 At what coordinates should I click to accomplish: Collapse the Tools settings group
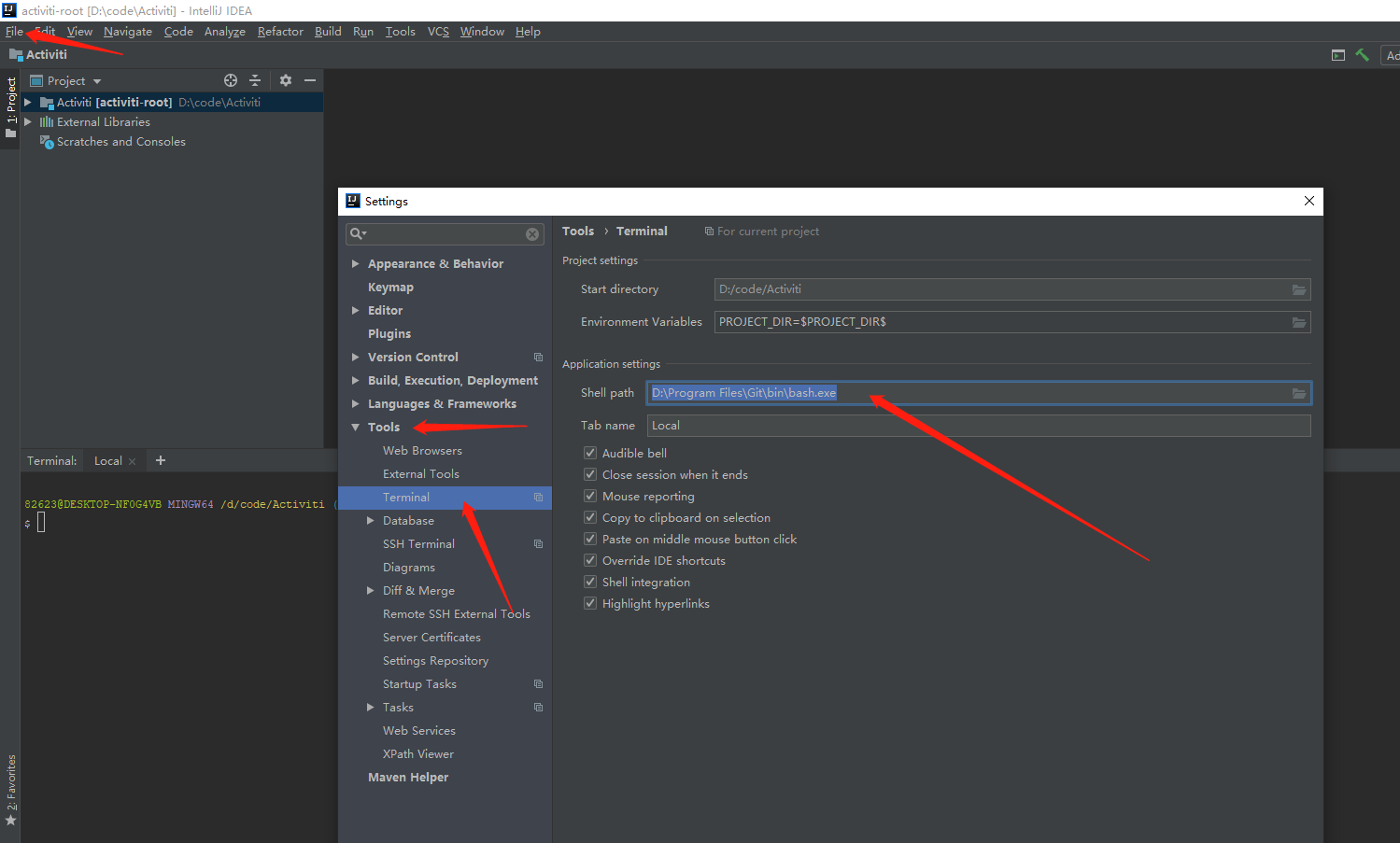[356, 428]
